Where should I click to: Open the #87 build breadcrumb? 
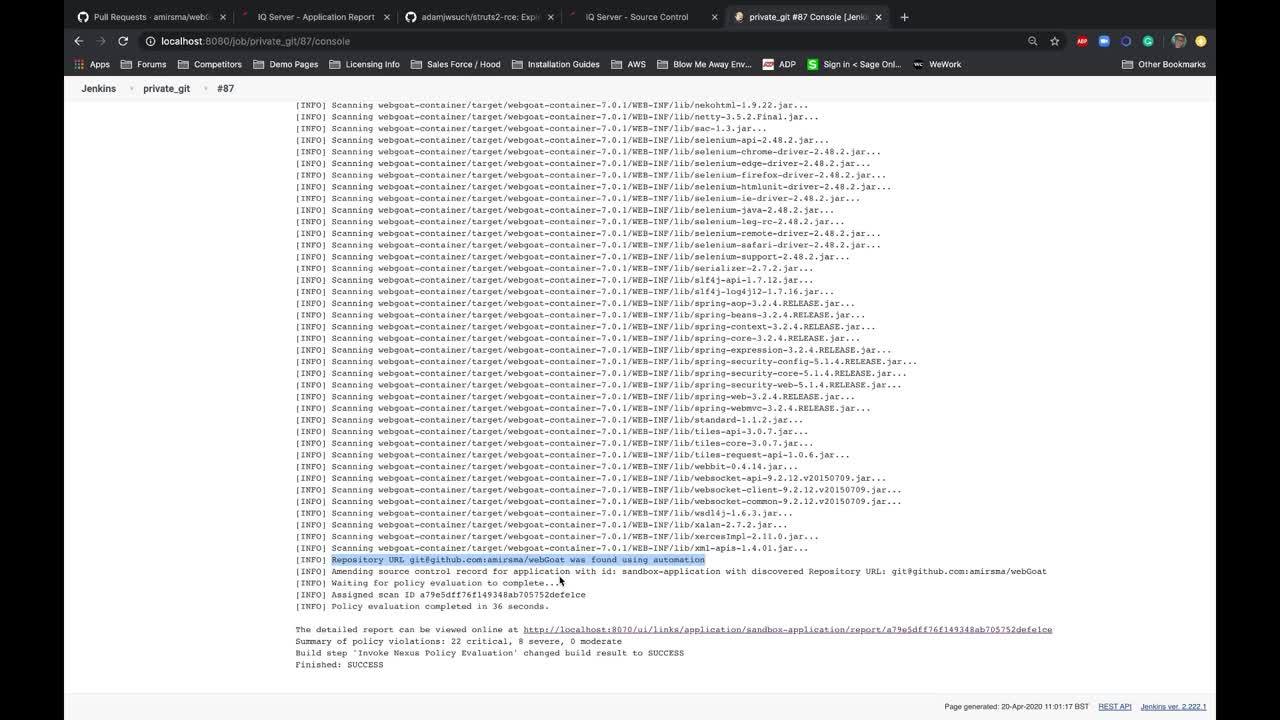[225, 88]
